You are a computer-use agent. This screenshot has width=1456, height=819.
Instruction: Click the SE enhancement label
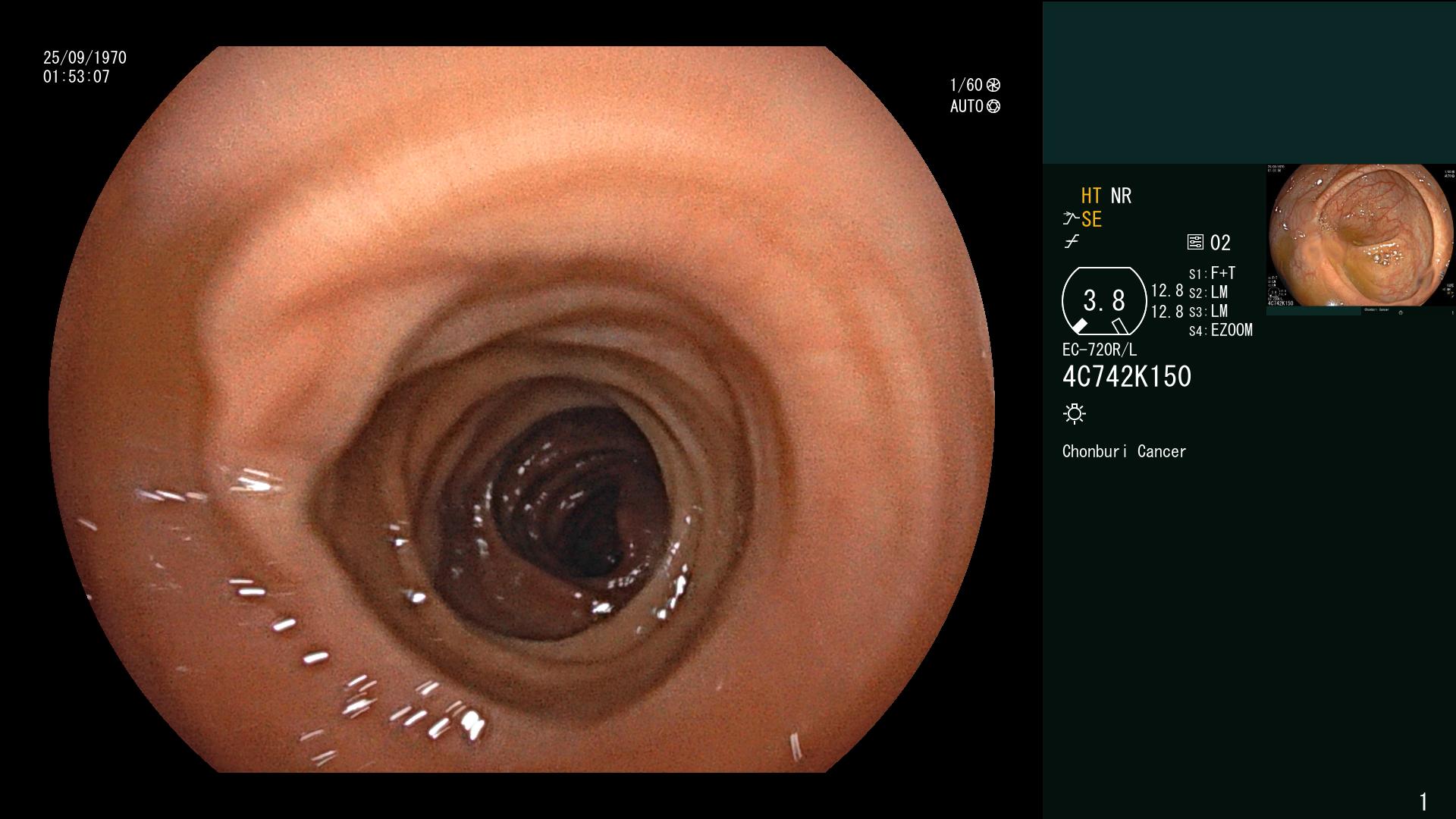pos(1091,219)
